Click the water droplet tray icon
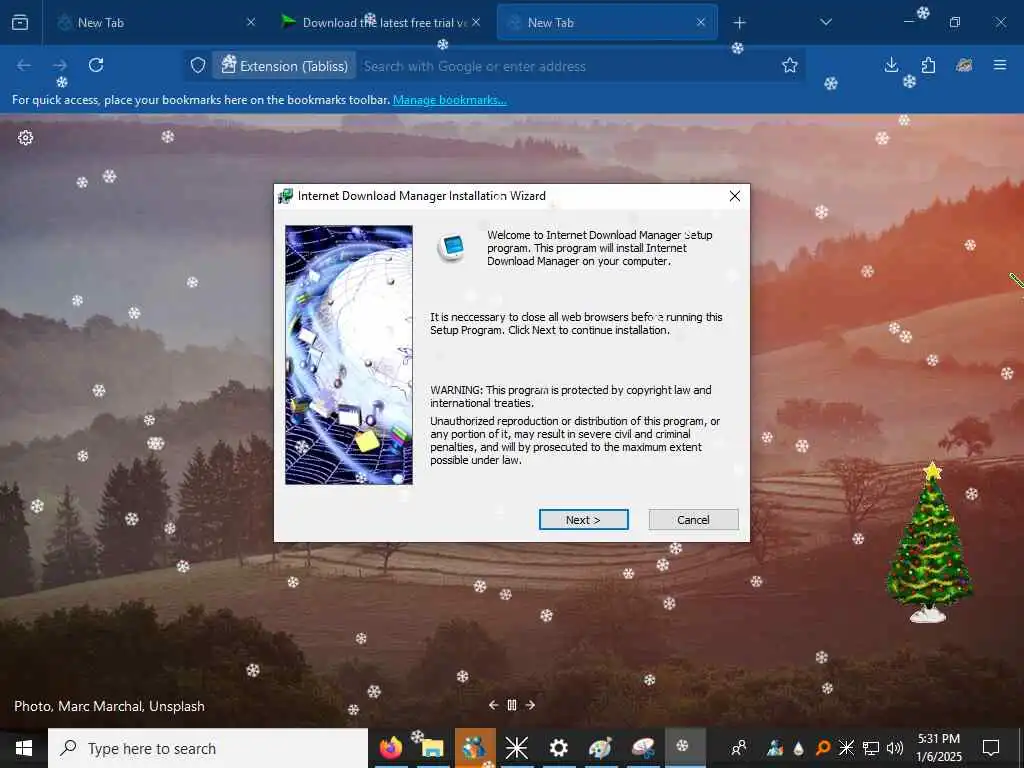The height and width of the screenshot is (768, 1024). pyautogui.click(x=798, y=748)
